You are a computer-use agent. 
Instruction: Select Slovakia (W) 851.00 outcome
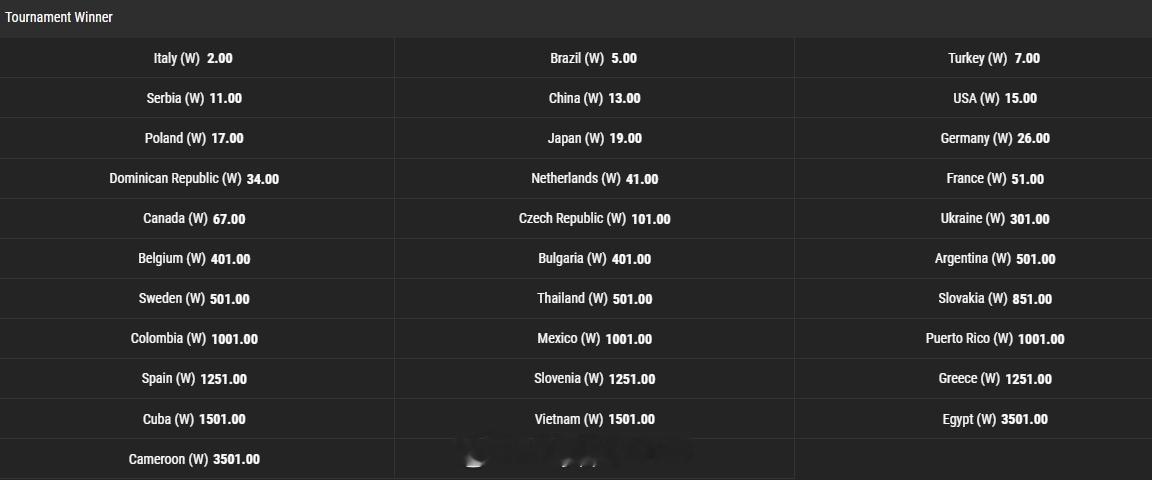(x=973, y=298)
